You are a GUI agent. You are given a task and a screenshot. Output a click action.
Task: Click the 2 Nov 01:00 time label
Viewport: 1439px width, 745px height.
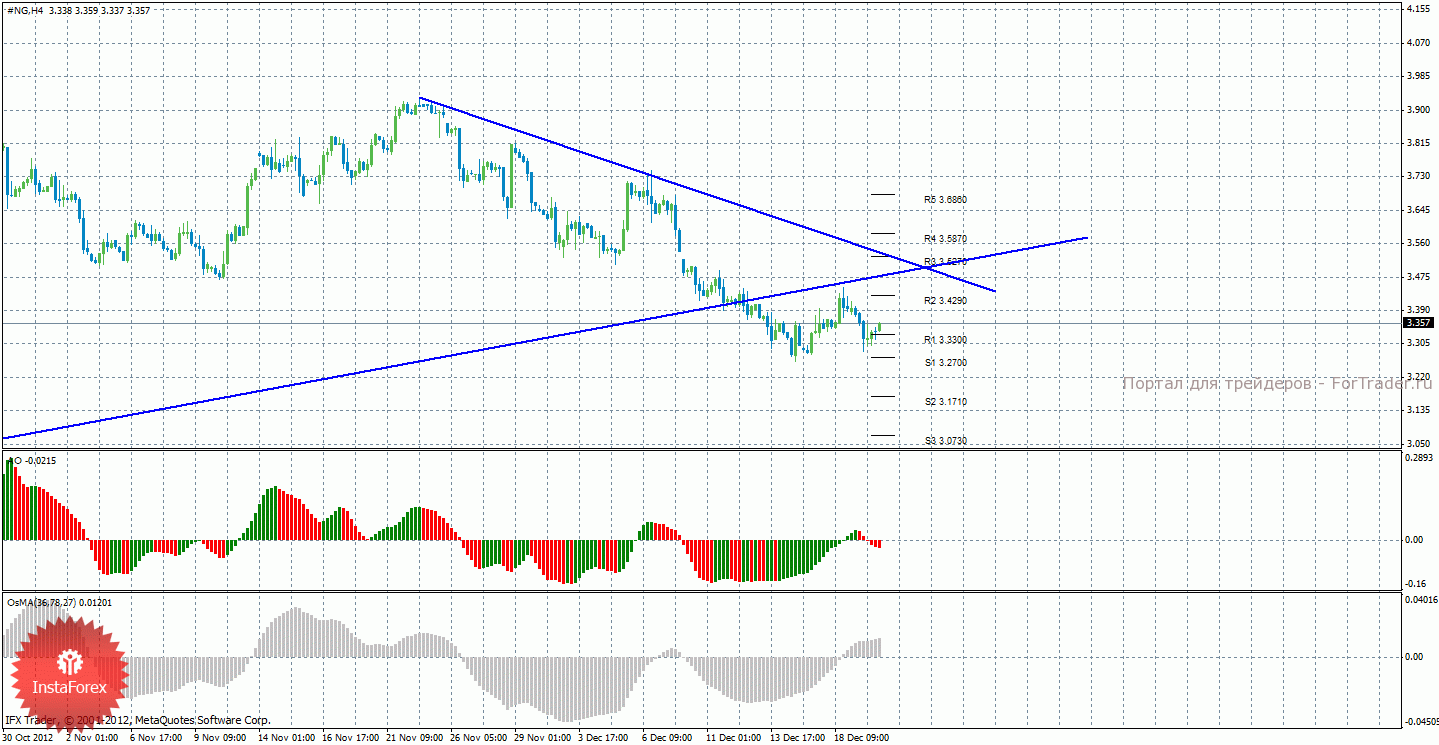(93, 738)
